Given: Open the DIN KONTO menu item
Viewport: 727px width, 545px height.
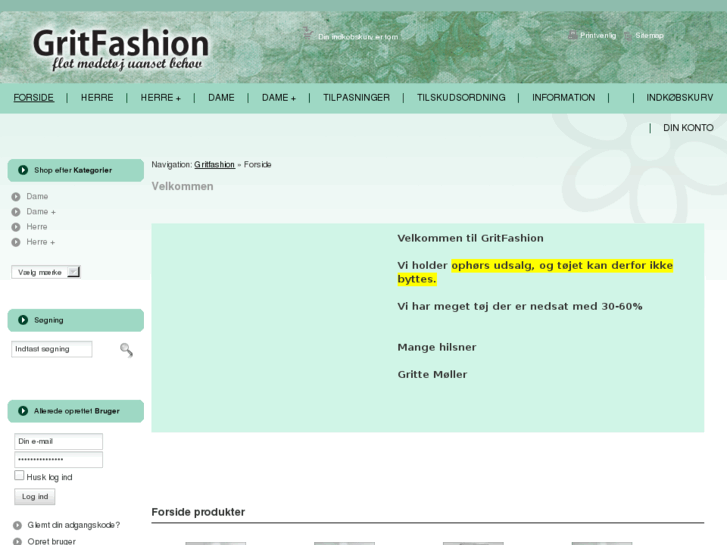Looking at the screenshot, I should pyautogui.click(x=688, y=128).
